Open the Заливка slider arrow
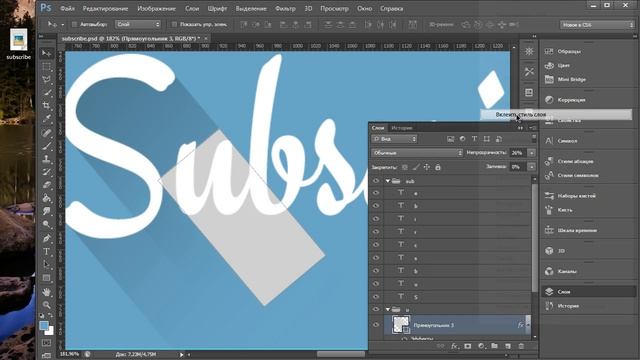 coord(531,167)
